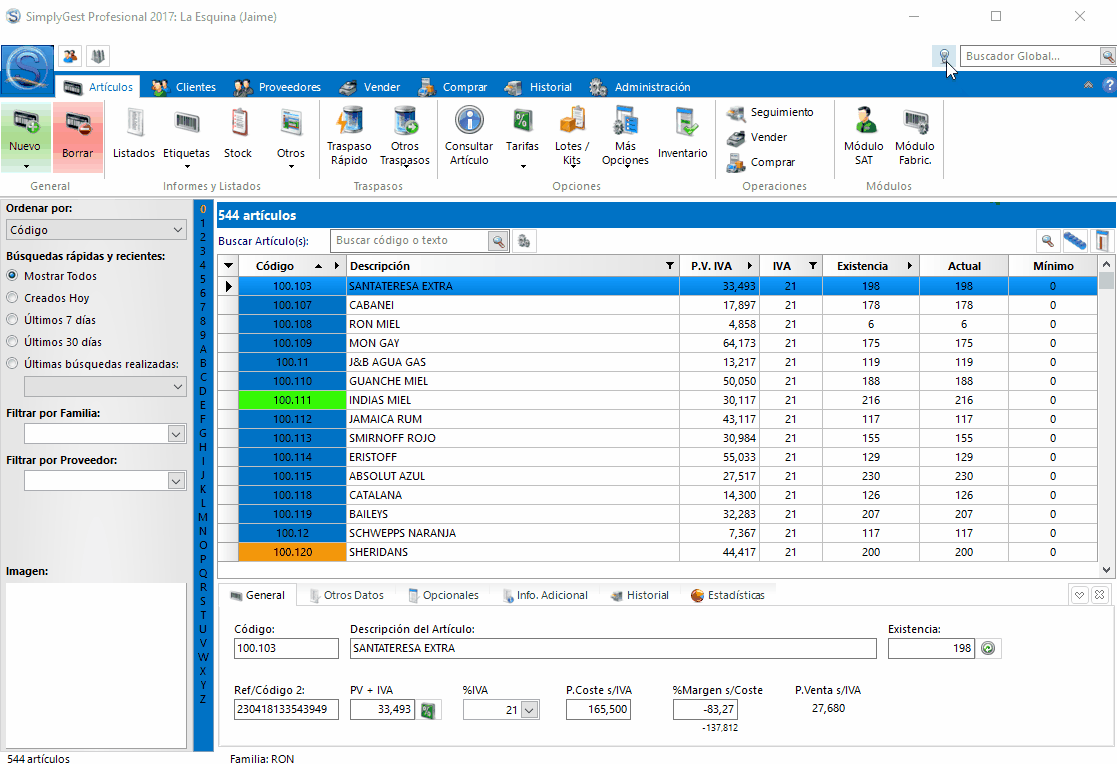1117x764 pixels.
Task: Select Creados Hoy radio option
Action: 12,298
